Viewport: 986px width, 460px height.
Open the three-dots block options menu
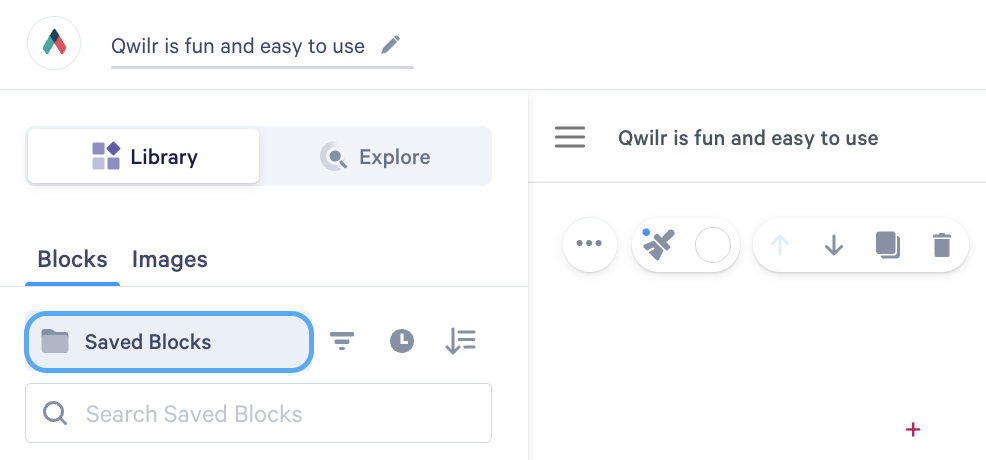[589, 244]
